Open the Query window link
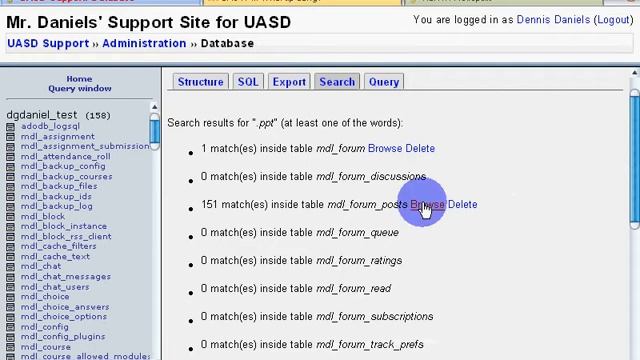This screenshot has height=360, width=640. point(80,89)
